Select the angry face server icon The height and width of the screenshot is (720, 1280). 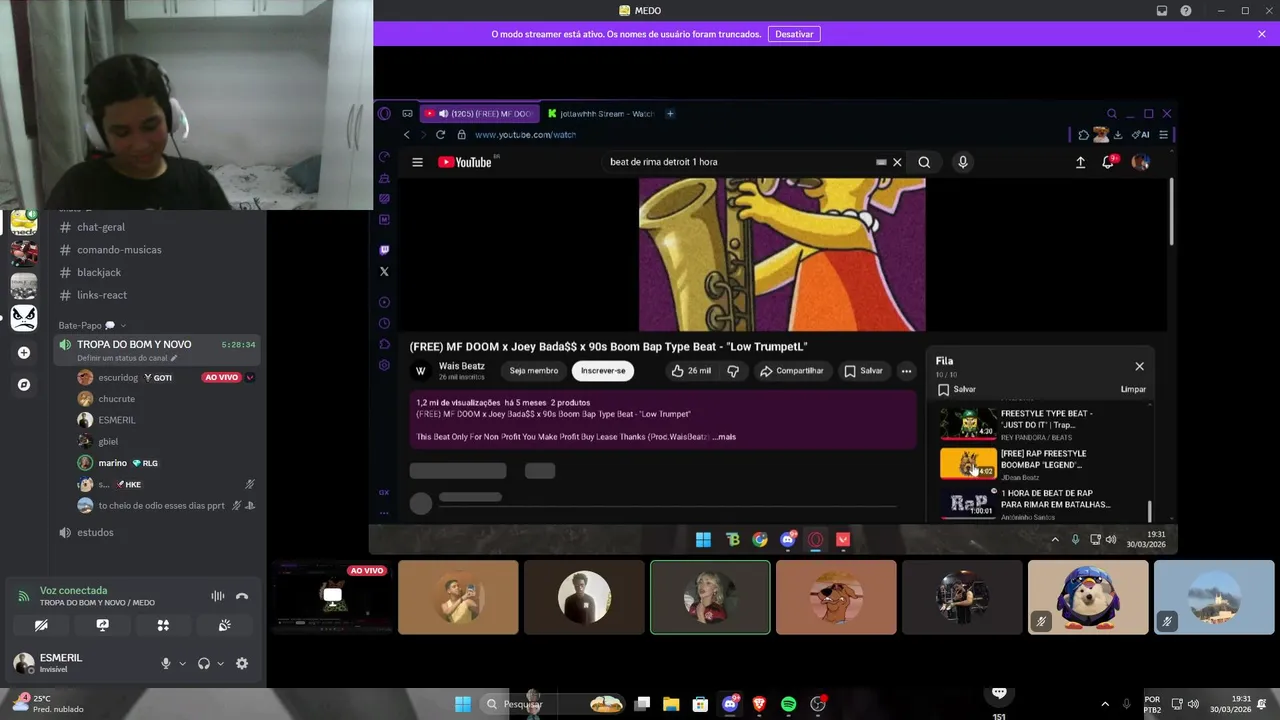click(24, 318)
